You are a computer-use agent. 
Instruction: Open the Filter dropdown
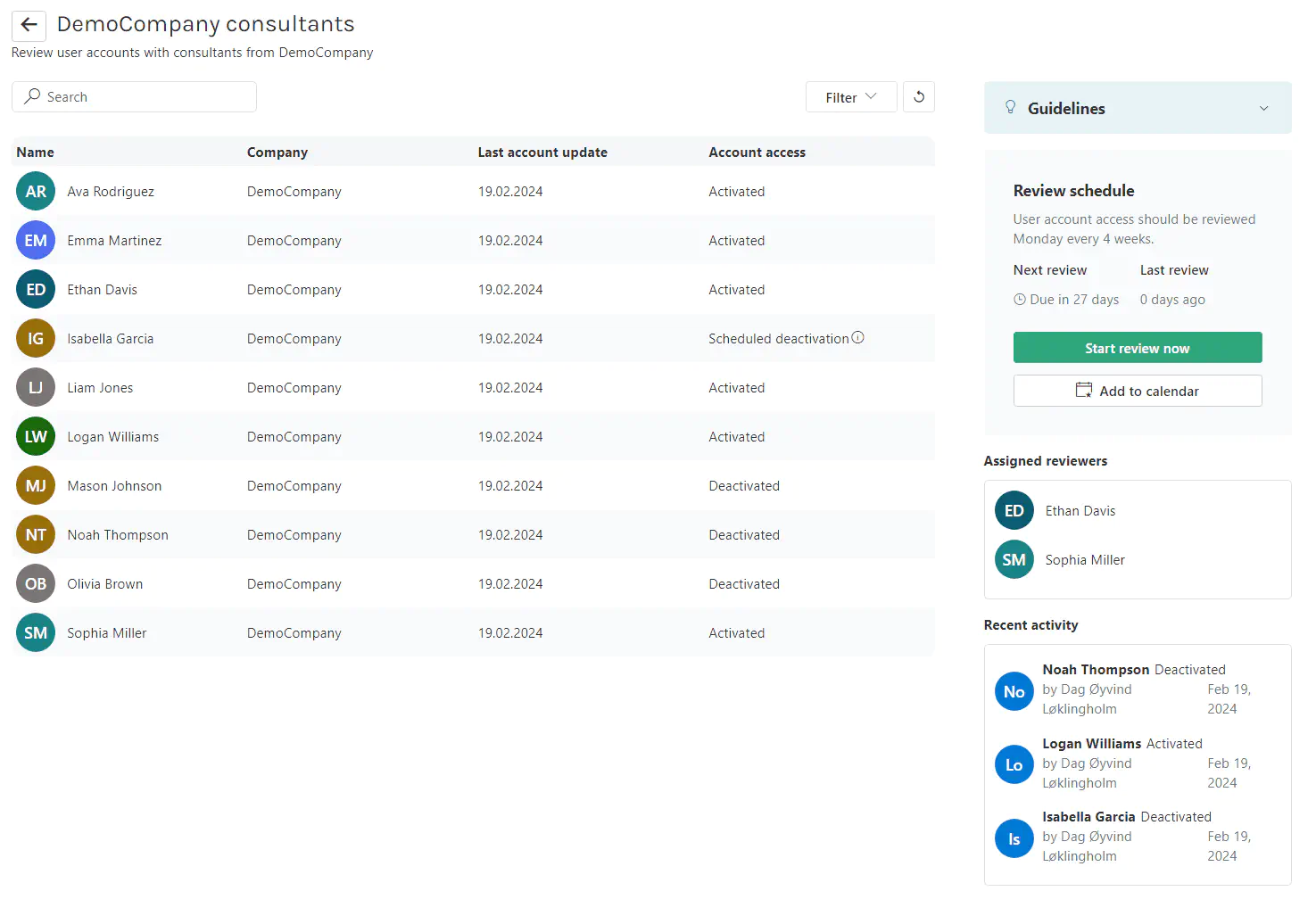click(849, 96)
